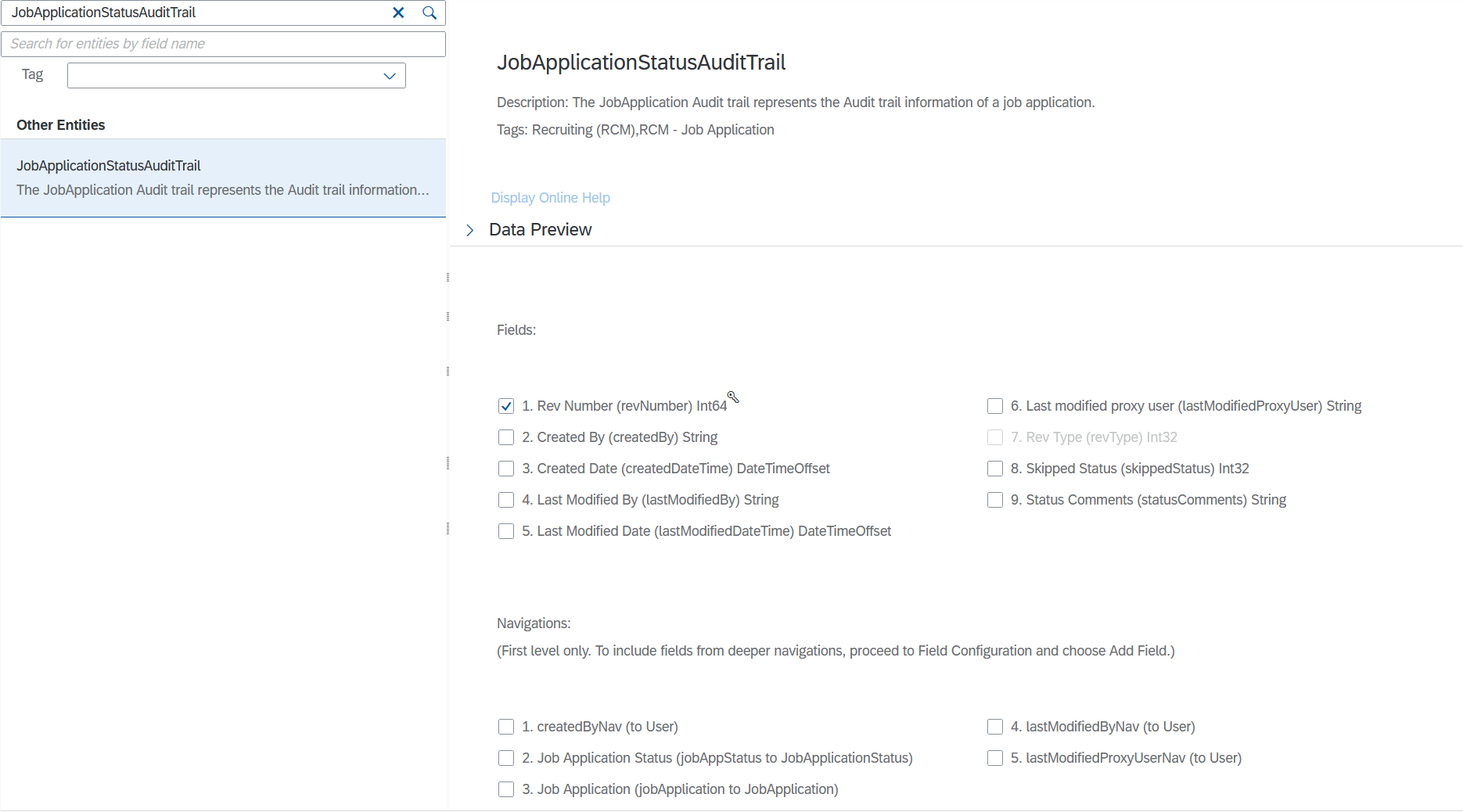Open the Display Online Help link

click(550, 198)
